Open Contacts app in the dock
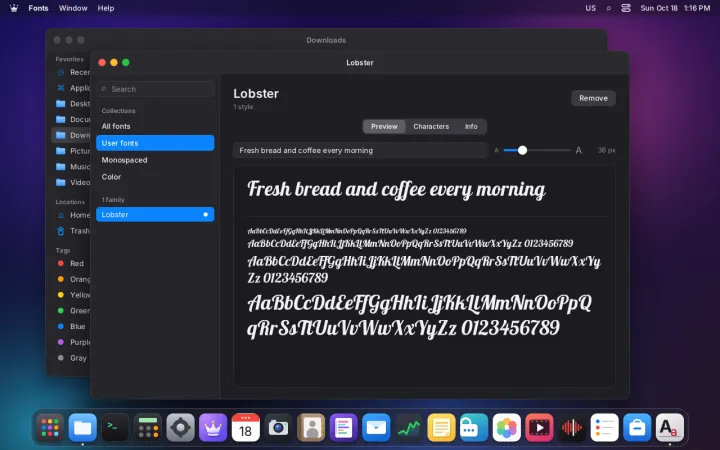The width and height of the screenshot is (720, 450). pyautogui.click(x=311, y=428)
